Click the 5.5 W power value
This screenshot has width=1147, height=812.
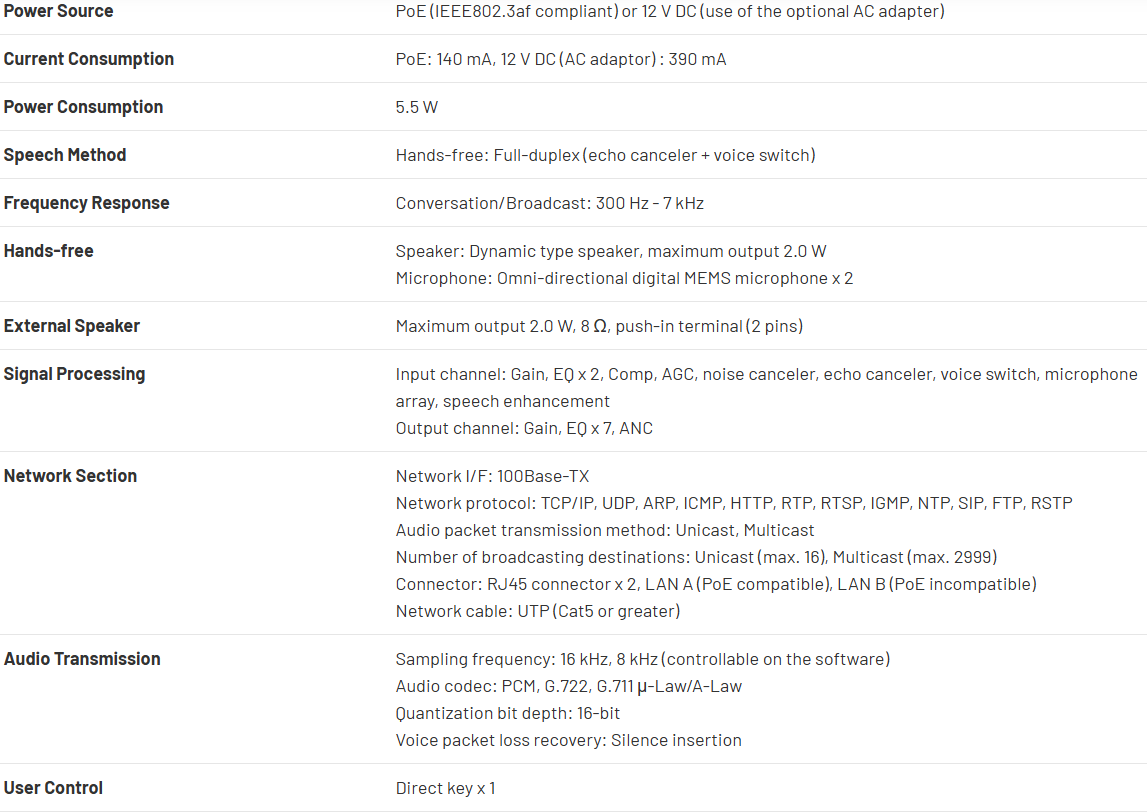416,107
